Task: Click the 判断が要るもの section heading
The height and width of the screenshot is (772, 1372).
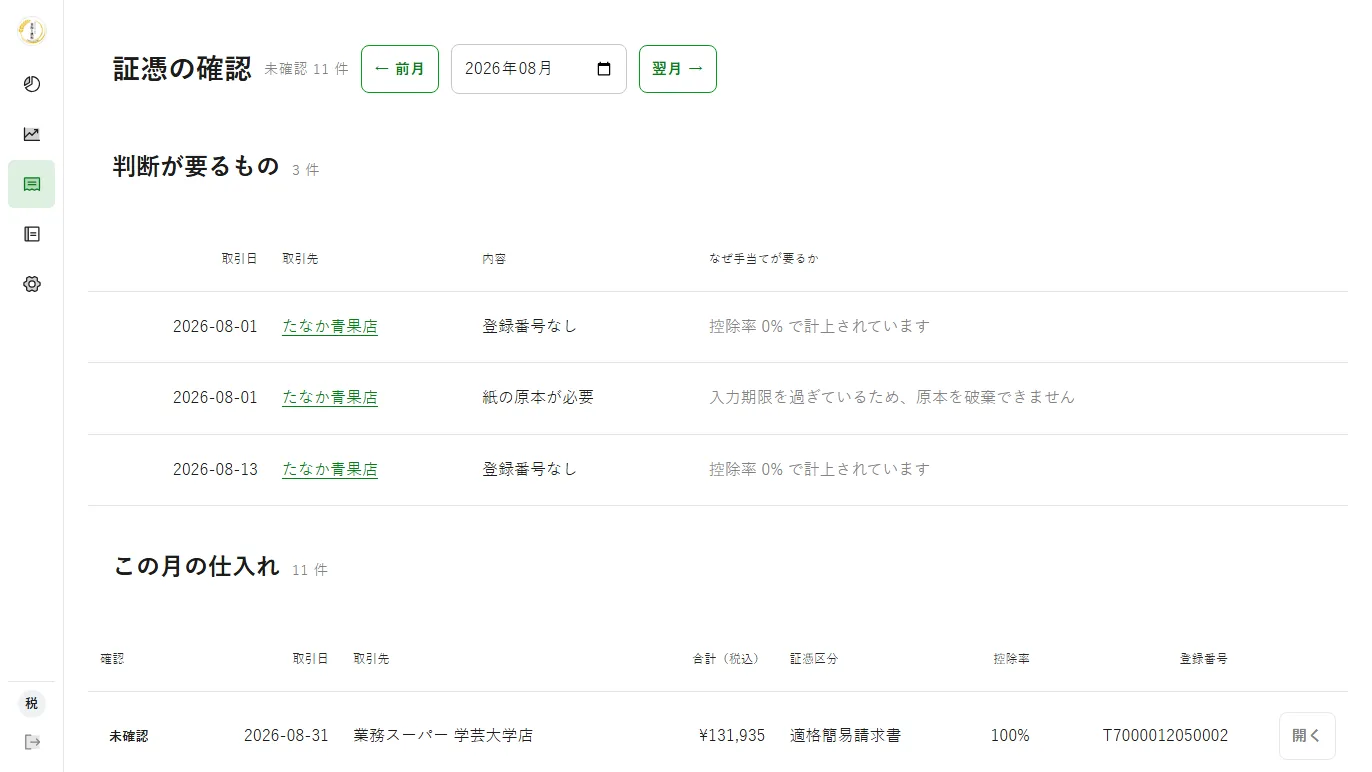Action: pyautogui.click(x=196, y=167)
